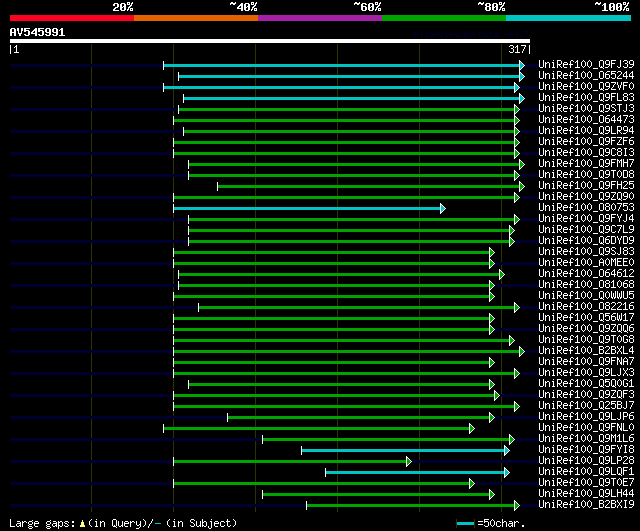Image resolution: width=640 pixels, height=531 pixels.
Task: Select the UniRef100_Q9LJP6 label
Action: [x=586, y=417]
